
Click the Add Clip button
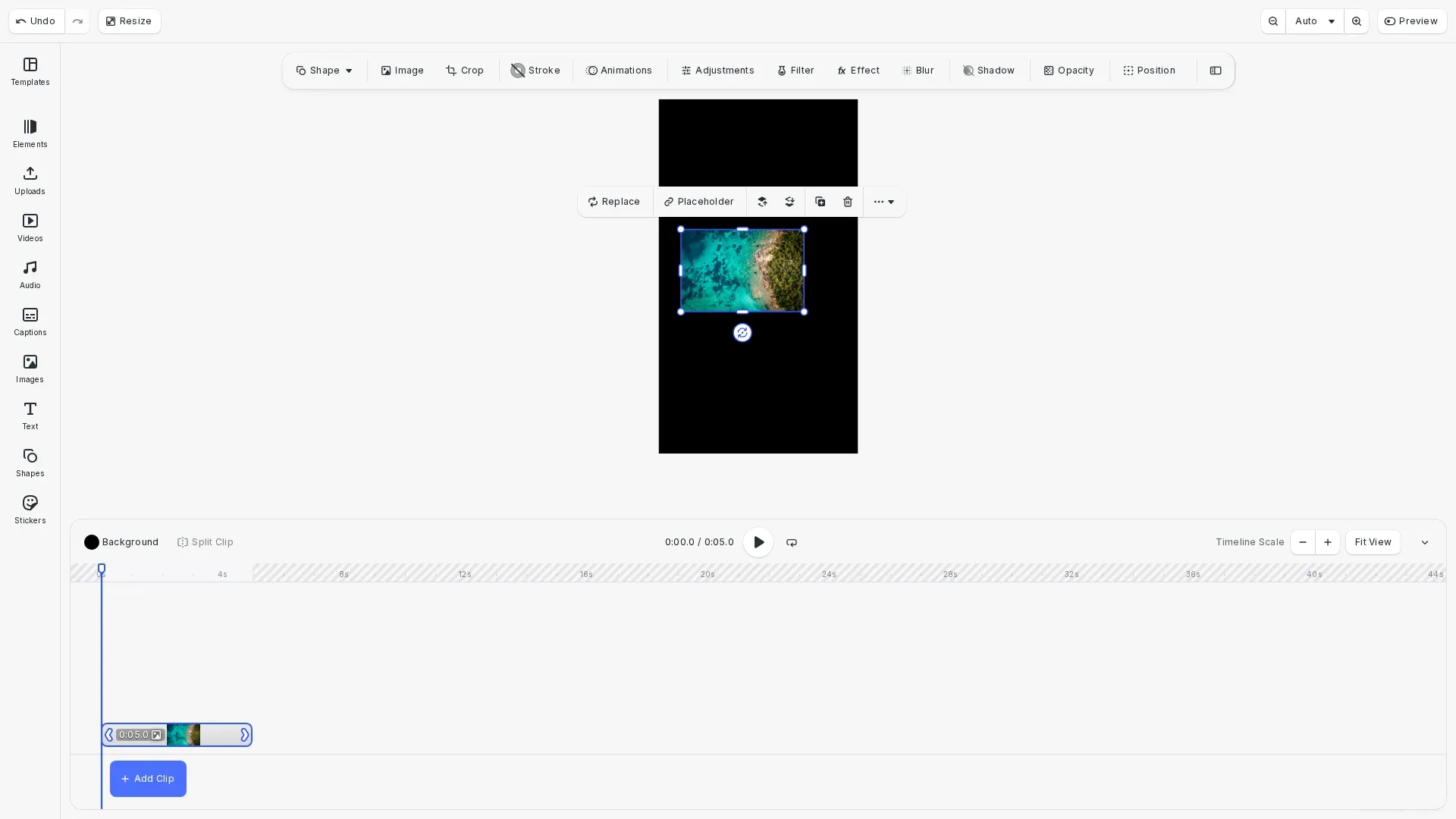pos(147,778)
